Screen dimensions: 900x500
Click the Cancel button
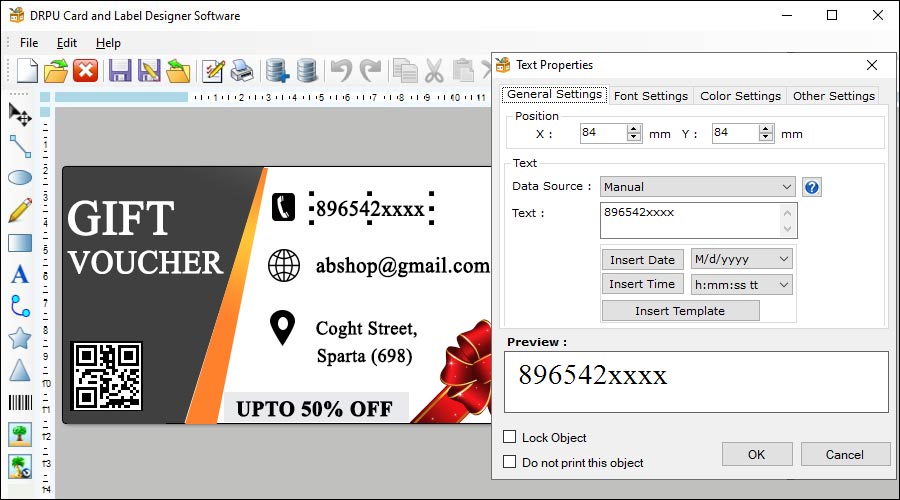[845, 454]
